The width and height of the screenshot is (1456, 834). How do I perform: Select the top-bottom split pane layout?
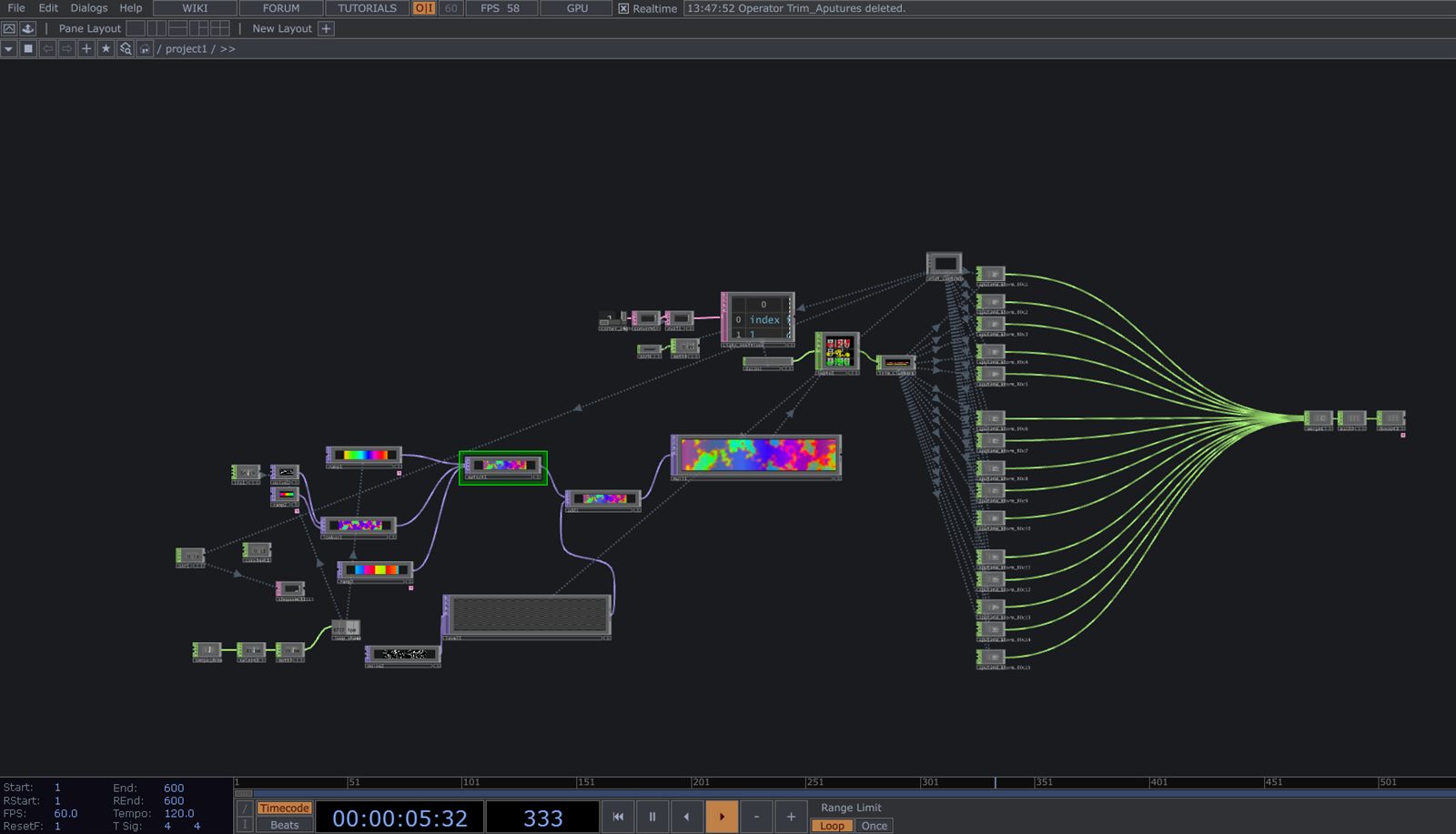click(177, 28)
